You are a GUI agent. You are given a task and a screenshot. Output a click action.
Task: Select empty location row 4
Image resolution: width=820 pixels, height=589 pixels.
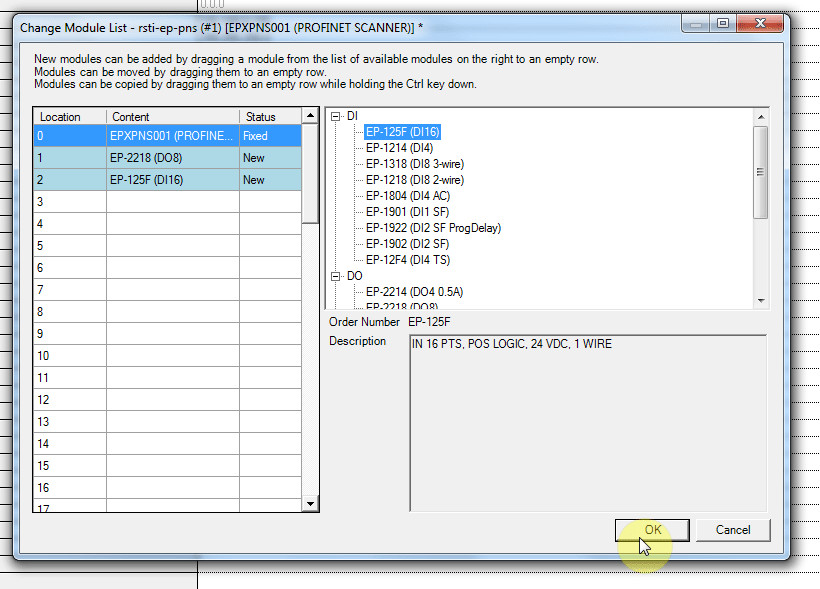coord(167,224)
